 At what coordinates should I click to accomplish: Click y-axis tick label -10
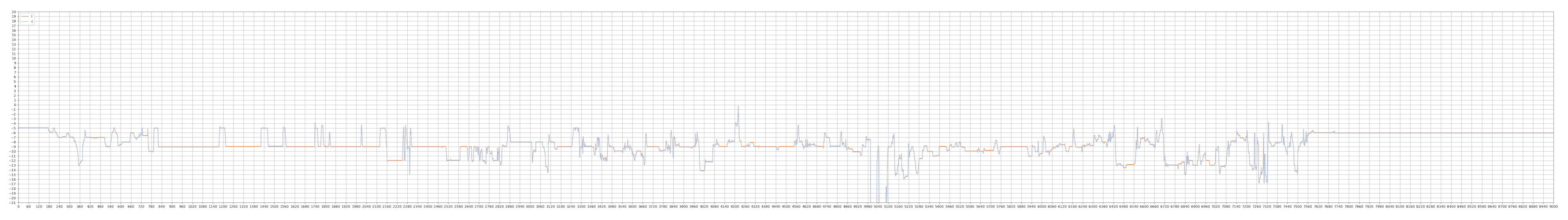[13, 152]
